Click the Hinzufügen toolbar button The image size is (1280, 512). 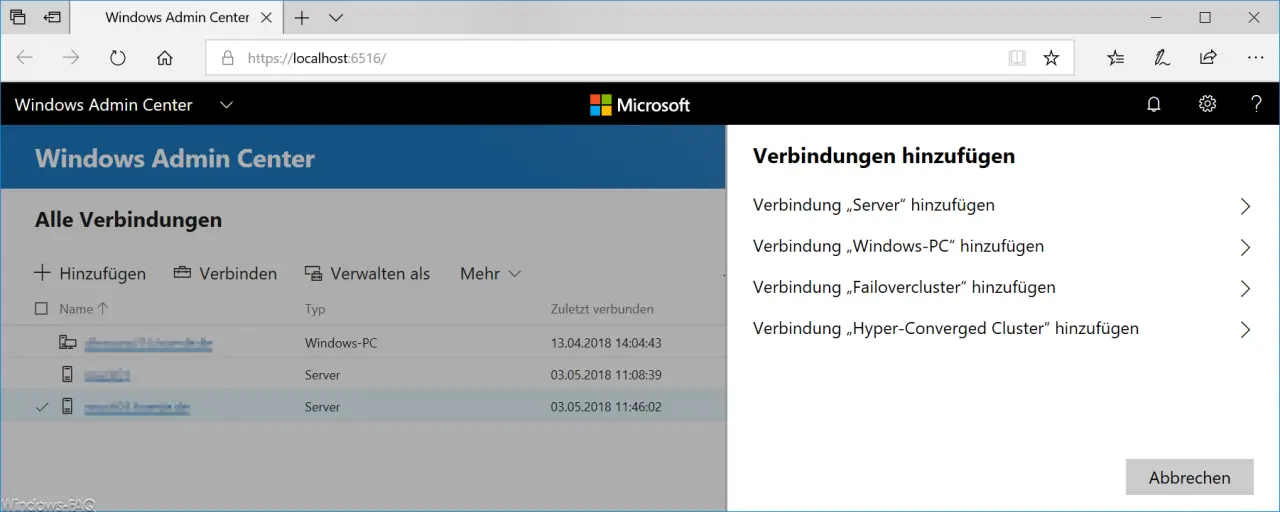pyautogui.click(x=90, y=273)
